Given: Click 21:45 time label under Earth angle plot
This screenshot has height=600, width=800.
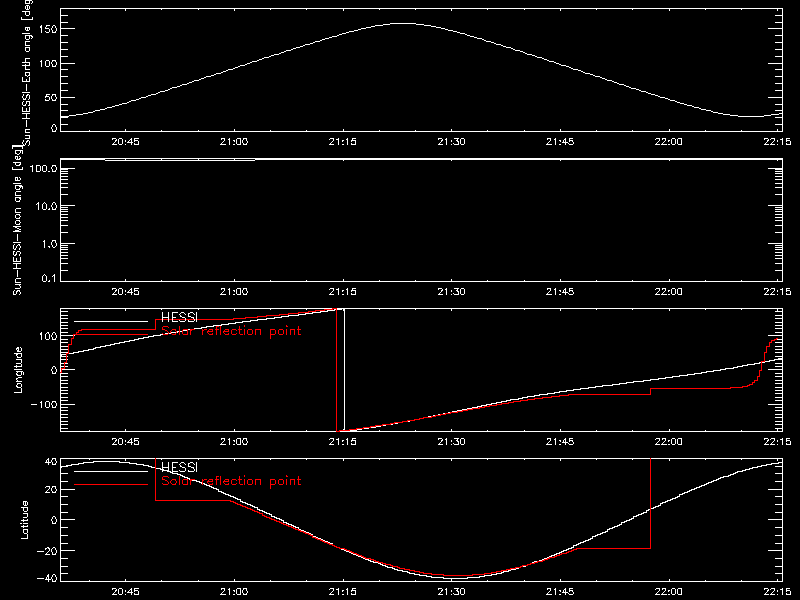Looking at the screenshot, I should pos(560,141).
